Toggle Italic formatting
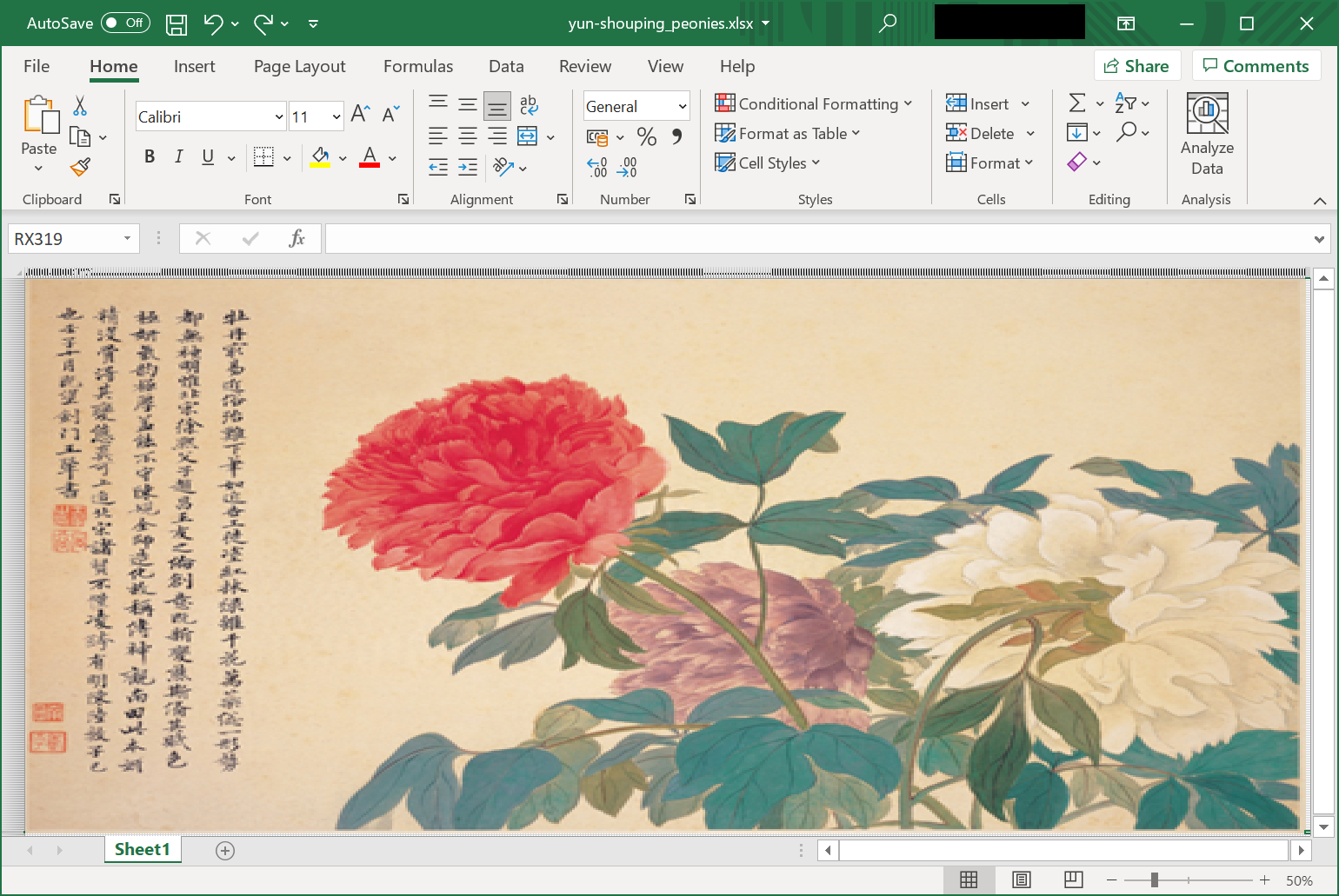The image size is (1339, 896). click(x=178, y=156)
